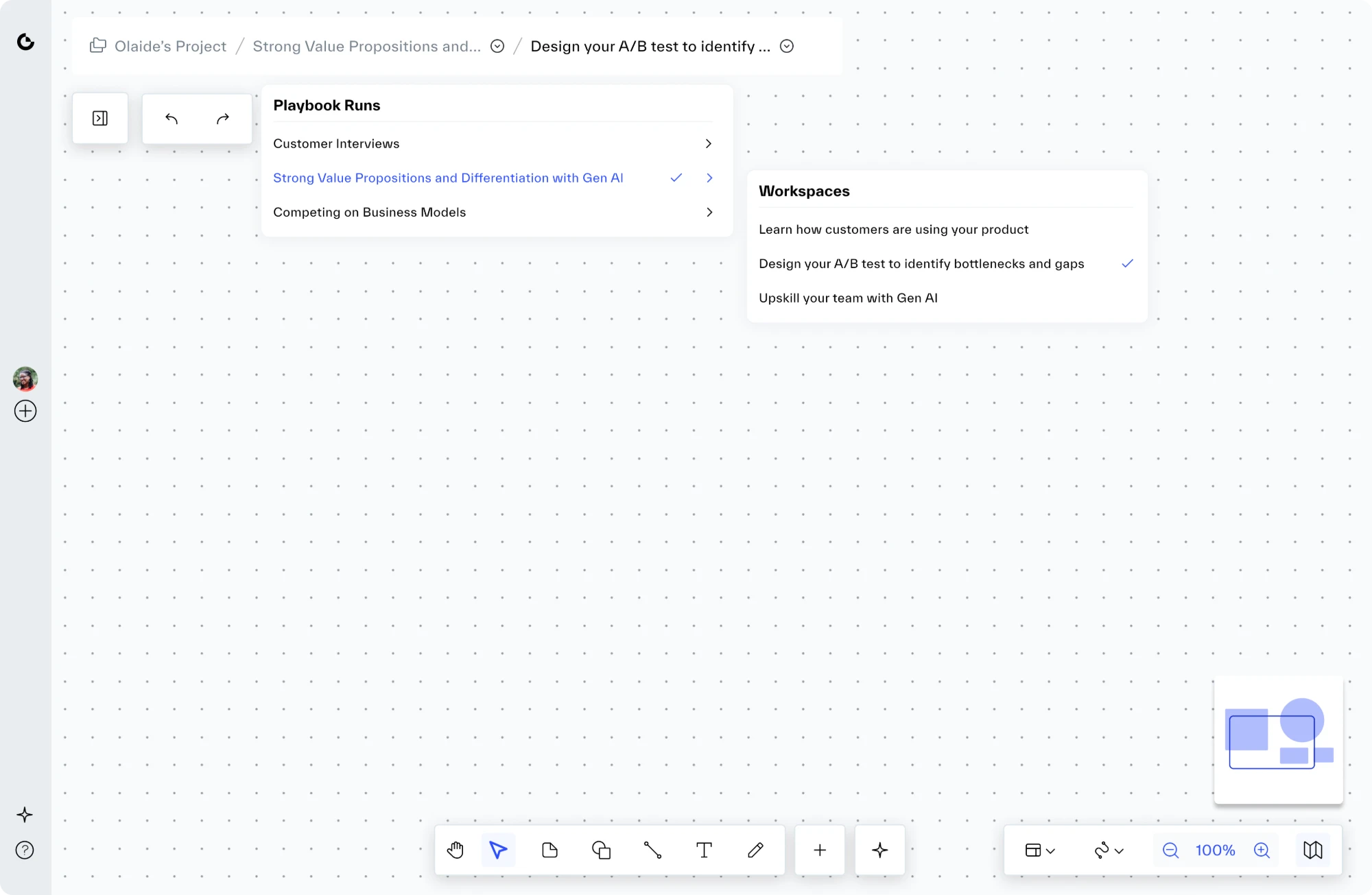Image resolution: width=1372 pixels, height=895 pixels.
Task: Click the Design your A/B test breadcrumb text
Action: point(650,46)
